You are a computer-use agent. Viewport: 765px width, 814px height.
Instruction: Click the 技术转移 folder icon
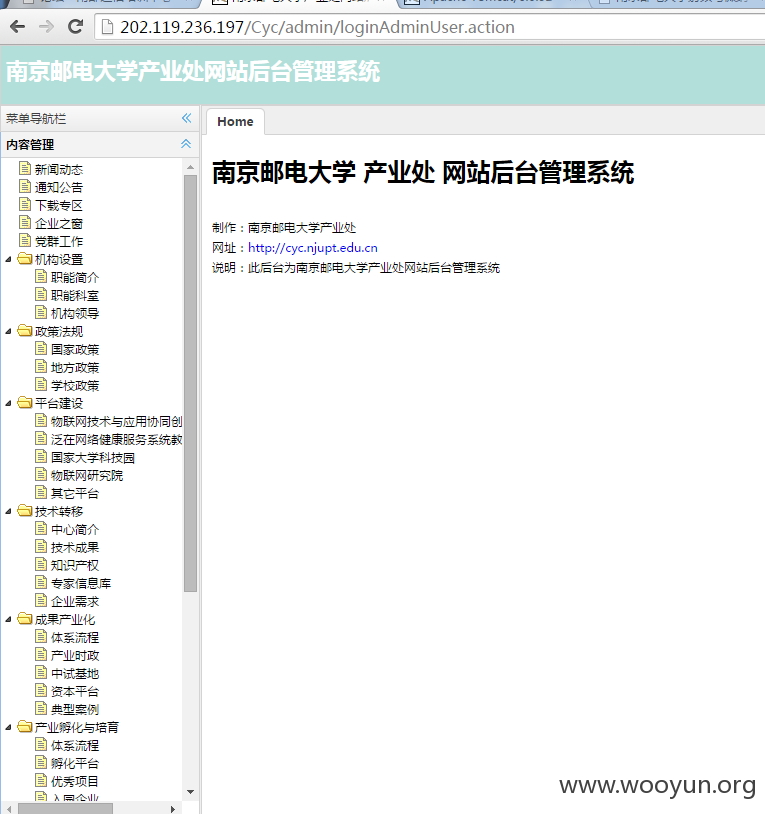24,511
